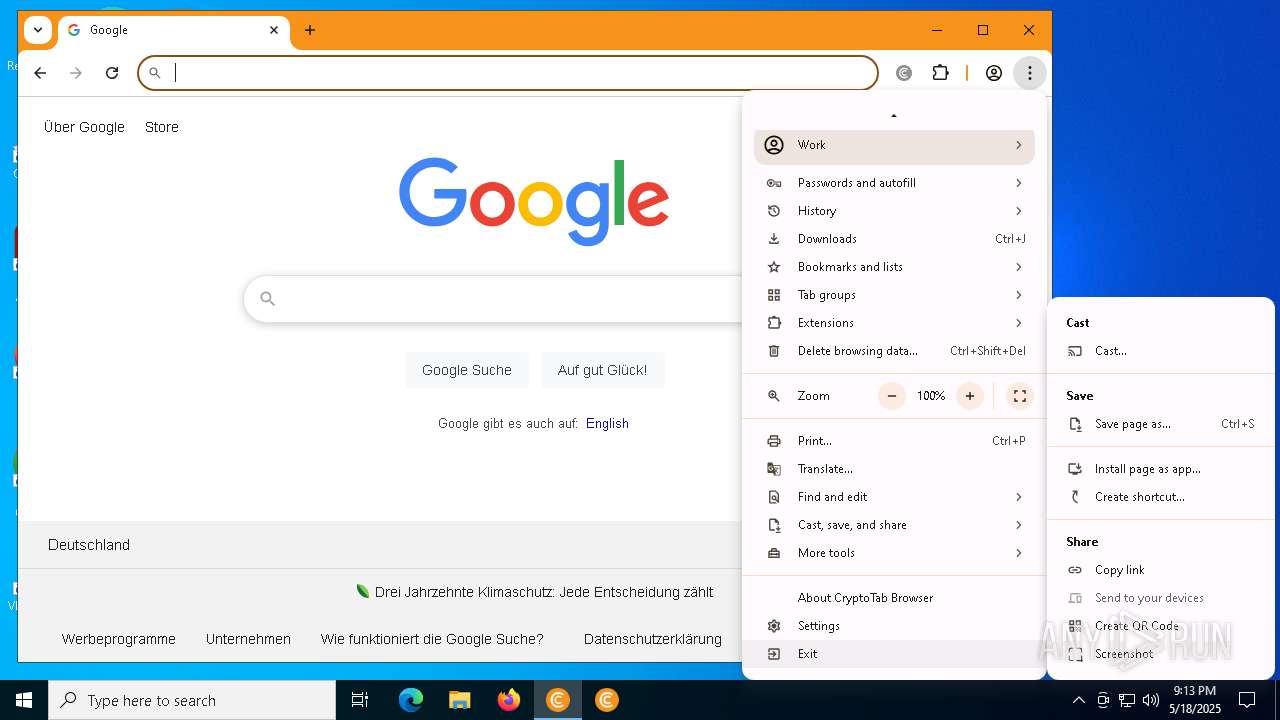
Task: Close the Google tab
Action: [274, 30]
